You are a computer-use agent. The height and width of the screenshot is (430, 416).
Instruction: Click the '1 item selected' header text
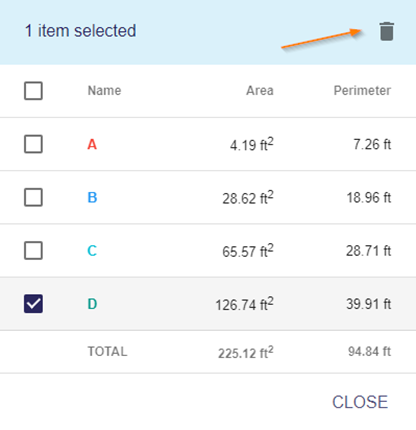pyautogui.click(x=80, y=31)
